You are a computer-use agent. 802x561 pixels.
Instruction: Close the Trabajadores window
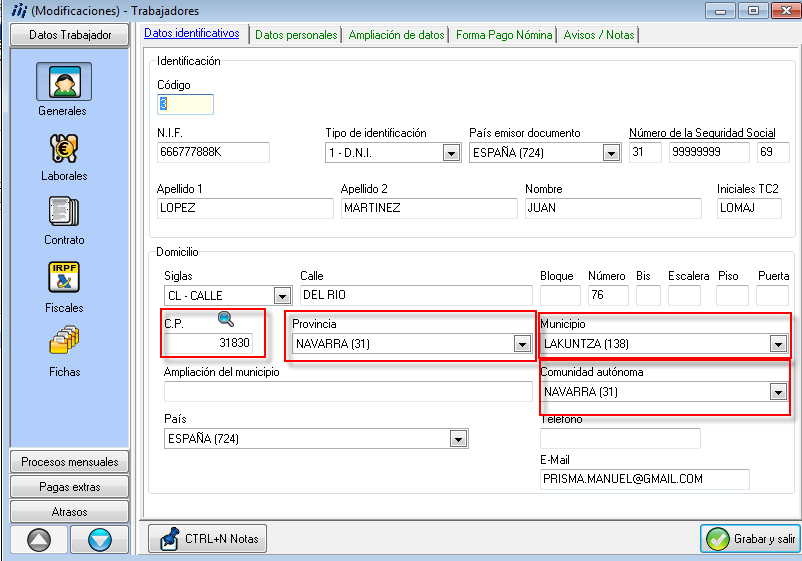786,10
